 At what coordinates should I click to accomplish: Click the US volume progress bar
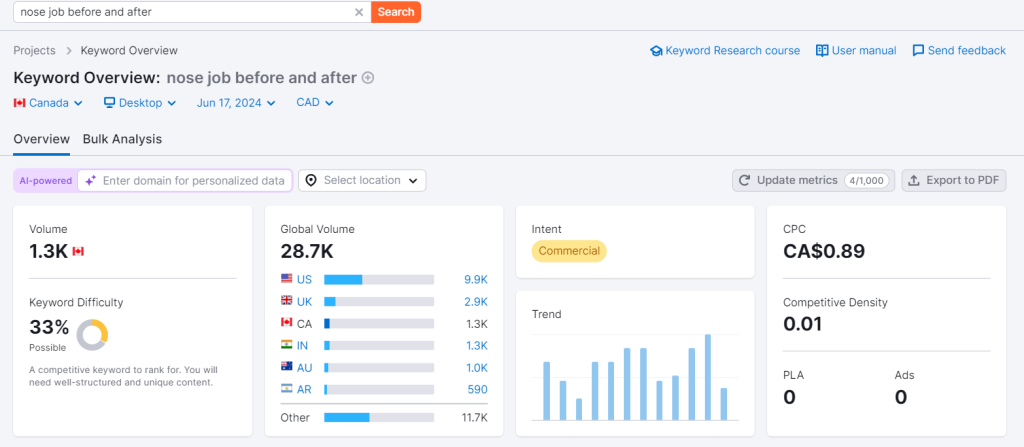[x=379, y=280]
